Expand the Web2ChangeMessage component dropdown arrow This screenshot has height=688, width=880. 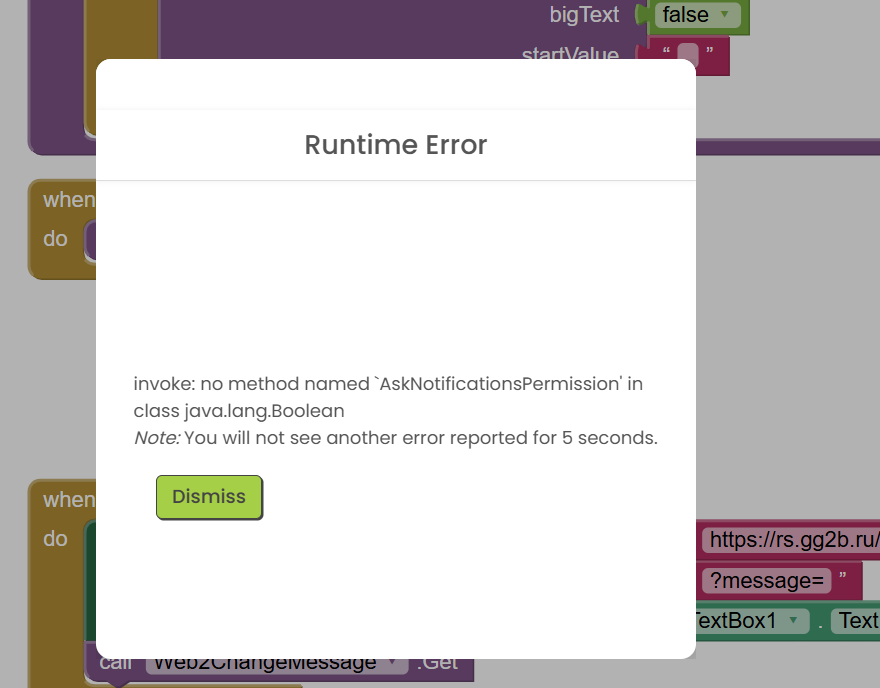coord(393,662)
